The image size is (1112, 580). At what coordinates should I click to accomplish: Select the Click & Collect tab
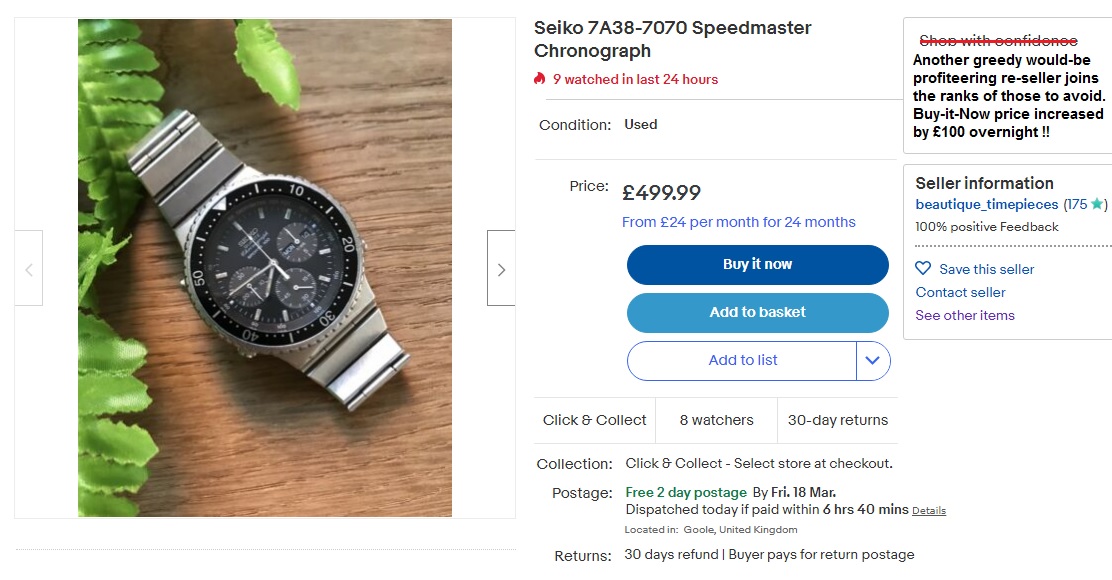pyautogui.click(x=594, y=420)
